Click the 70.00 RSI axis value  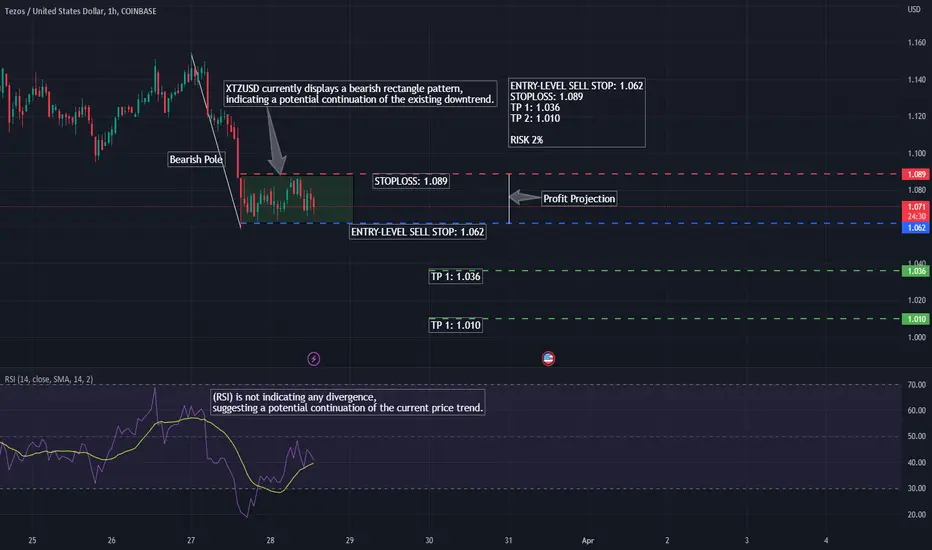(916, 385)
